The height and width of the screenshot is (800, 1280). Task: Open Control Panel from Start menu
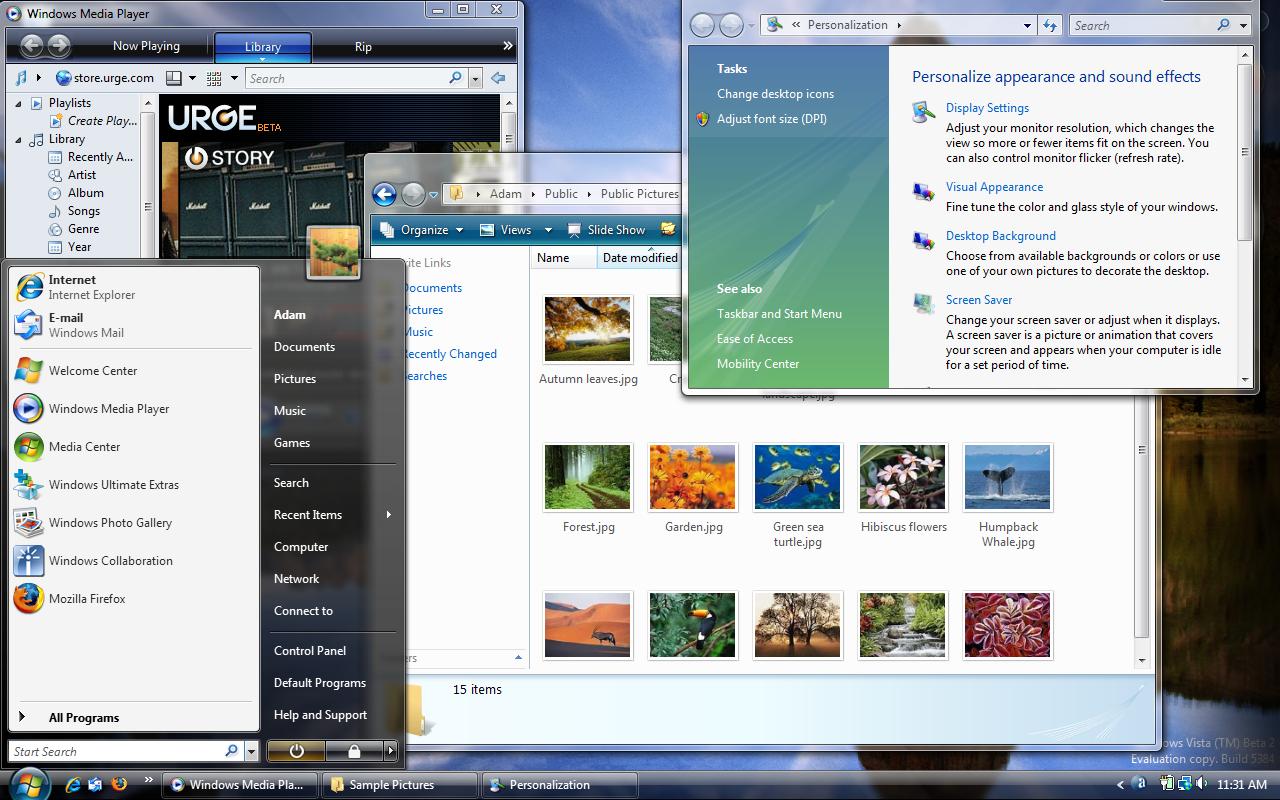click(x=310, y=651)
